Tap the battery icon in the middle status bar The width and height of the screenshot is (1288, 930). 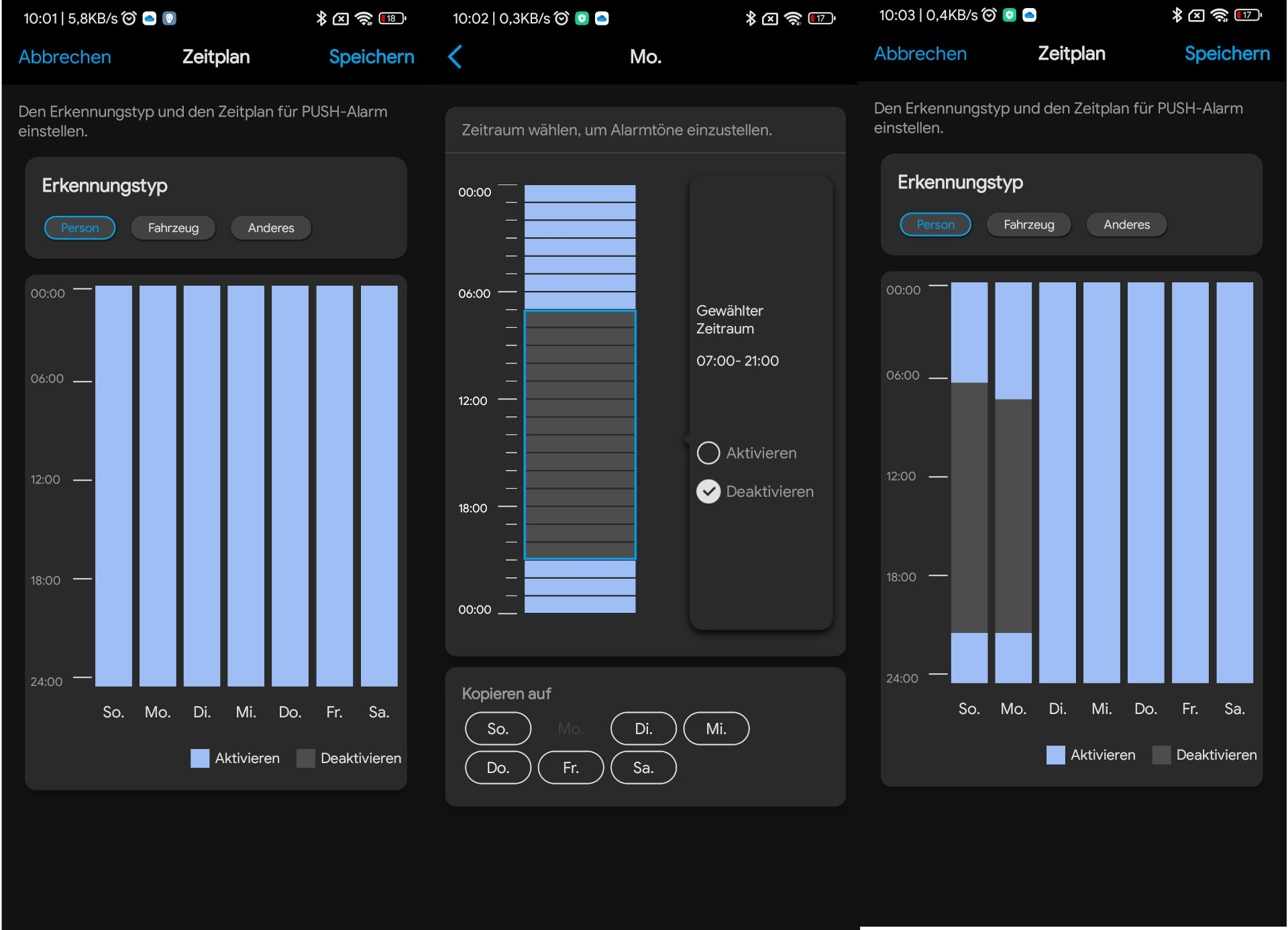tap(821, 18)
